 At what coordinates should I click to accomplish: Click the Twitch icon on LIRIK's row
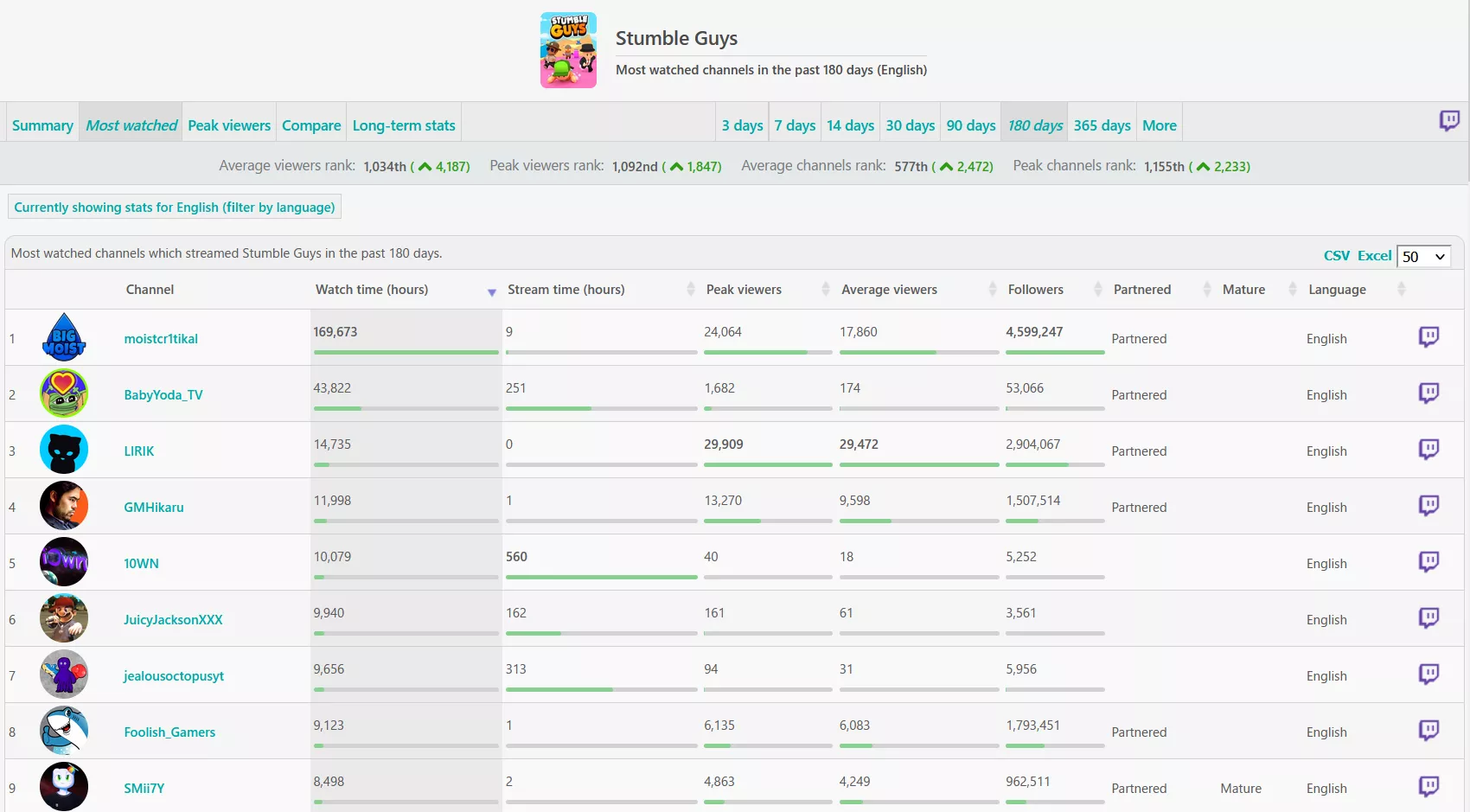pyautogui.click(x=1428, y=449)
